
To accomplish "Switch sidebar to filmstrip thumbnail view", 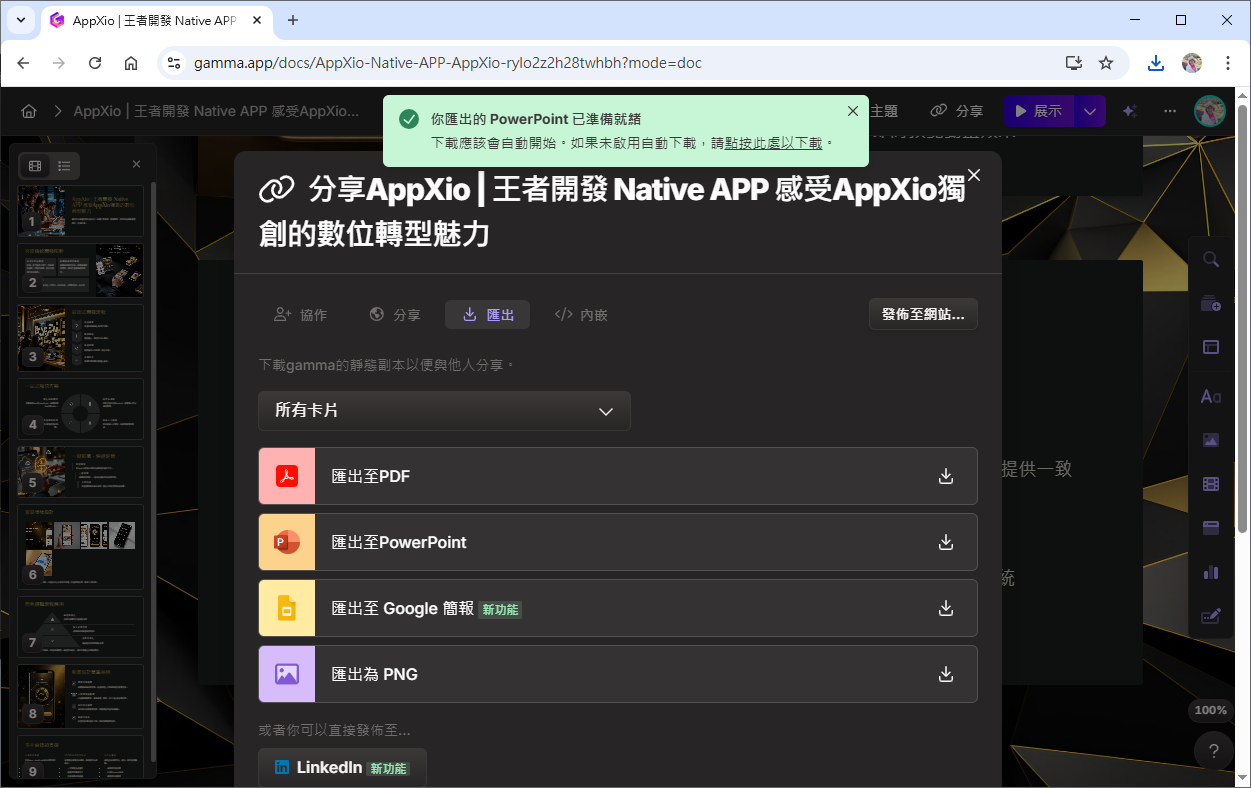I will coord(35,165).
